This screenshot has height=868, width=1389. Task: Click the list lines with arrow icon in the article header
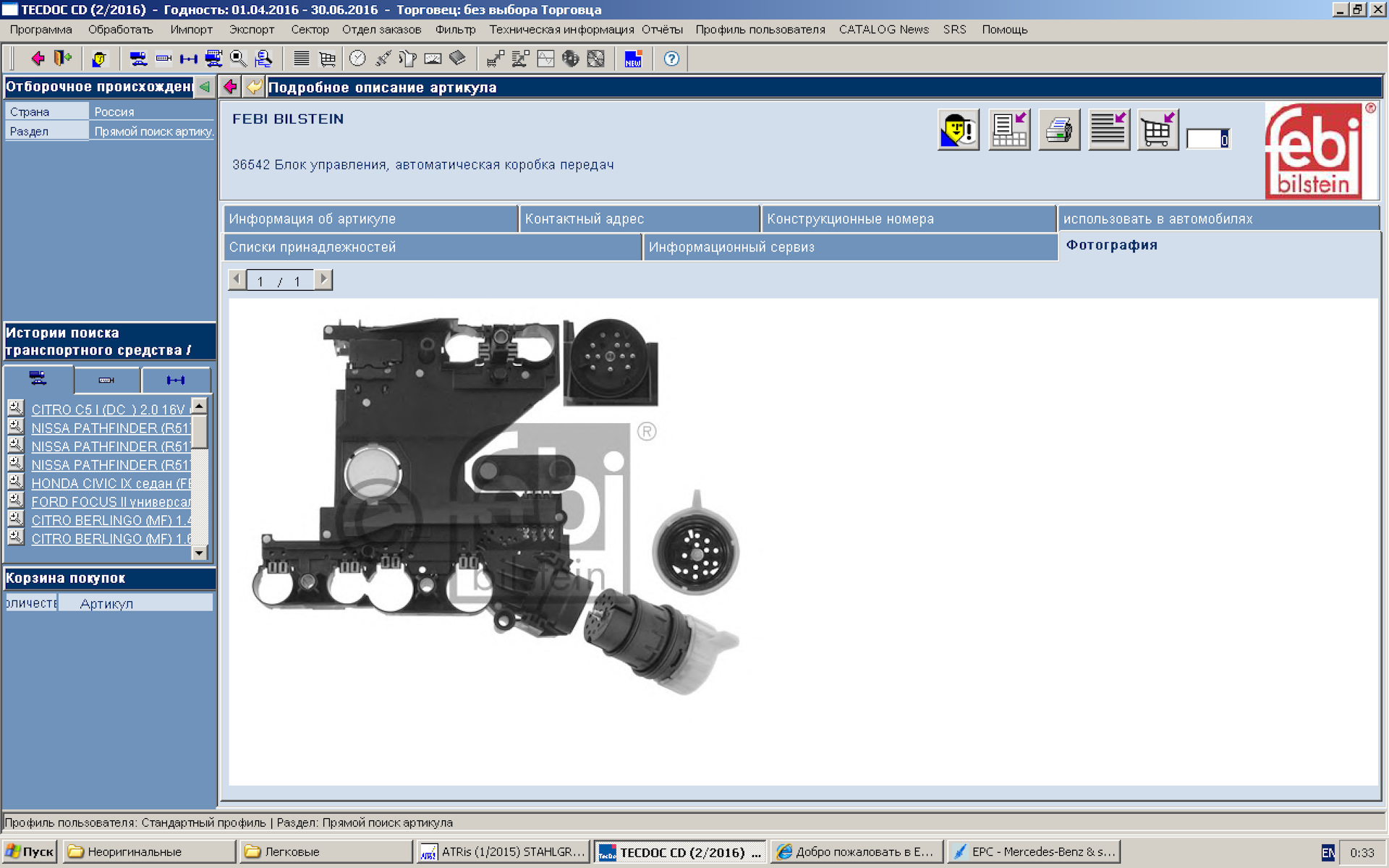coord(1109,130)
